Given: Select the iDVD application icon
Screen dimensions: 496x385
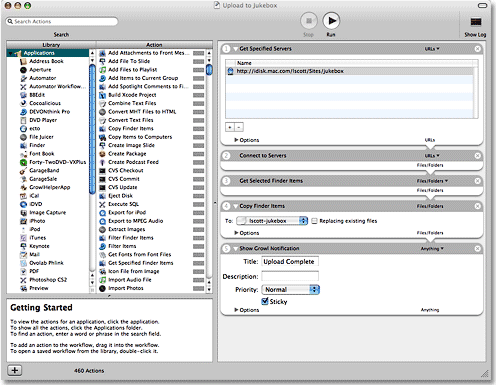Looking at the screenshot, I should [x=23, y=204].
